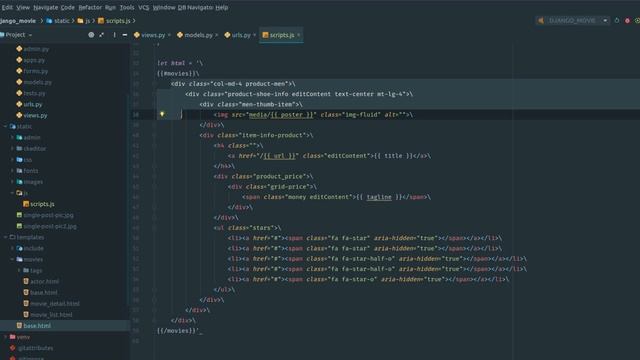
Task: Expand the images folder
Action: pyautogui.click(x=12, y=182)
